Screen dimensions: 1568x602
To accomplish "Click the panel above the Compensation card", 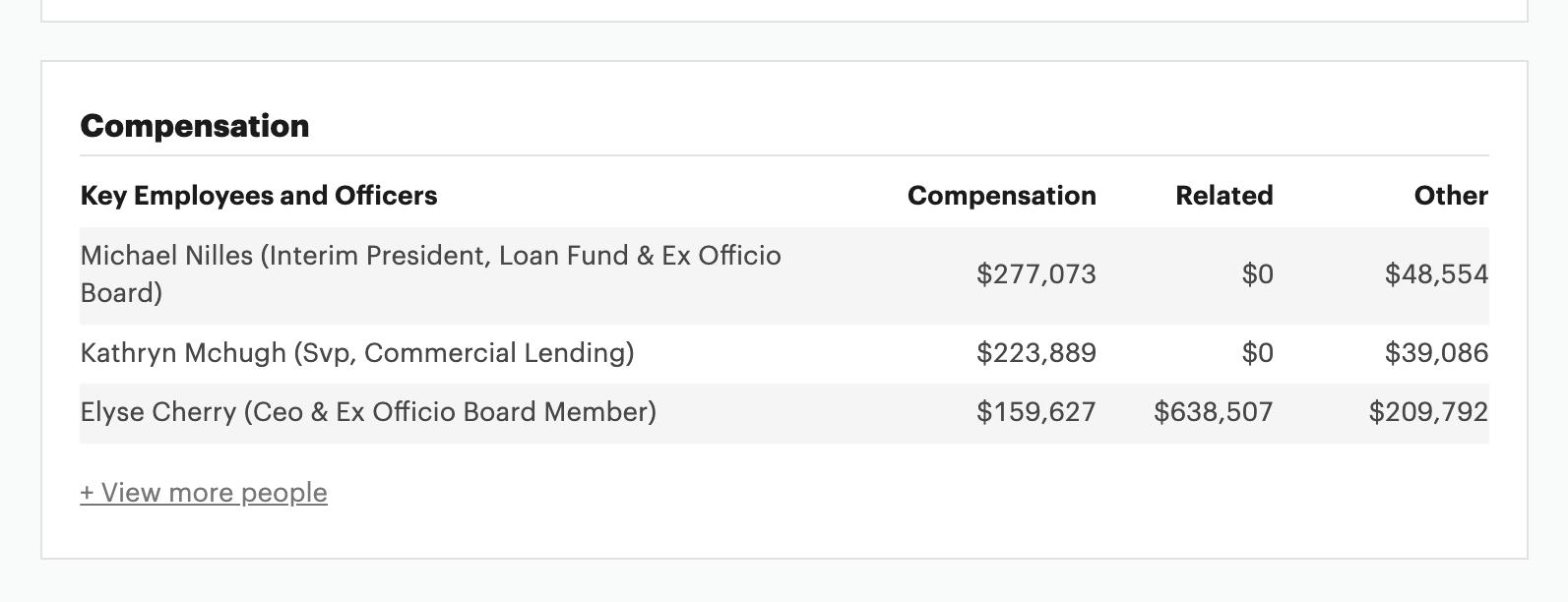I will coord(784,10).
